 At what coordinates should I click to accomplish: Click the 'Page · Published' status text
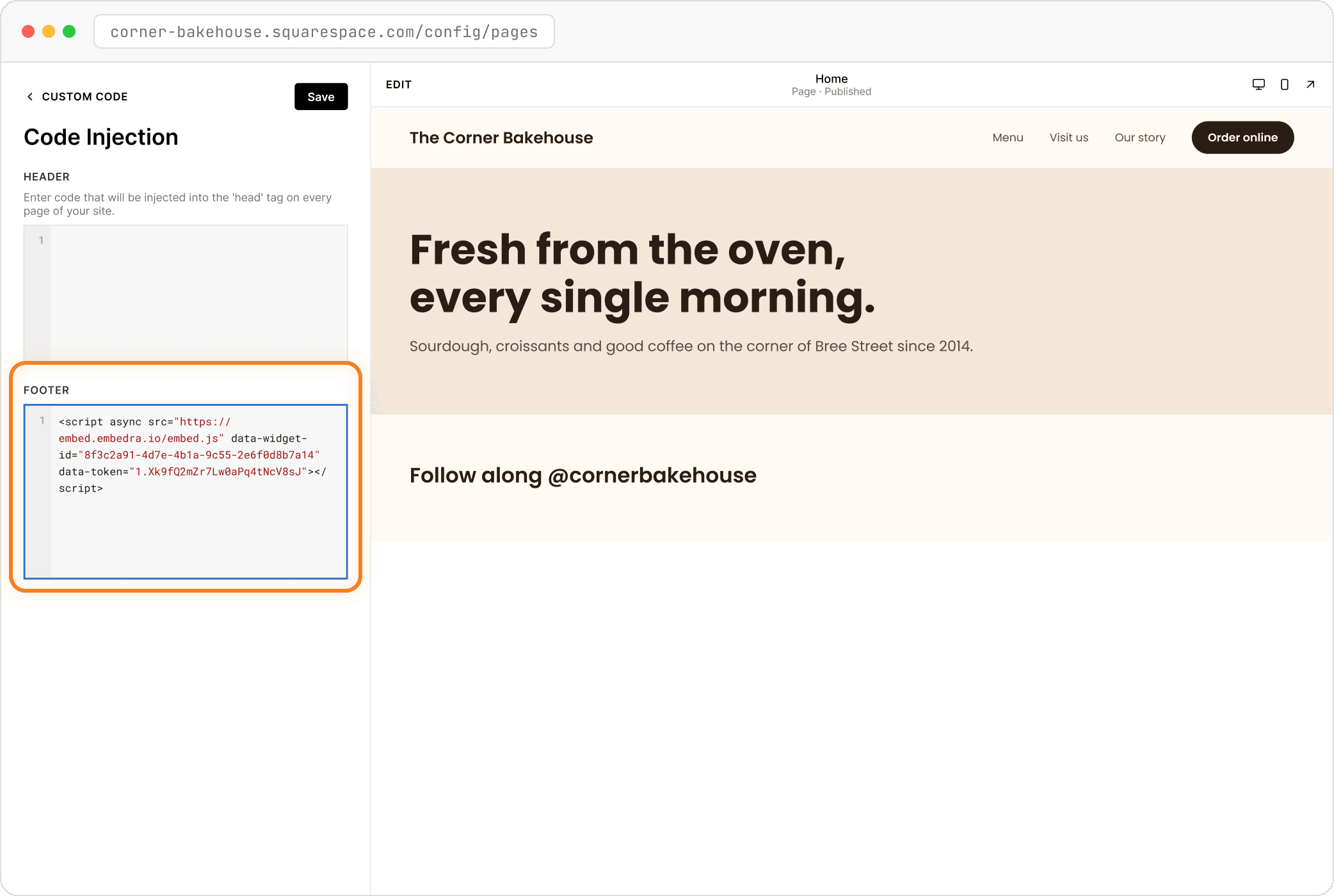(832, 92)
